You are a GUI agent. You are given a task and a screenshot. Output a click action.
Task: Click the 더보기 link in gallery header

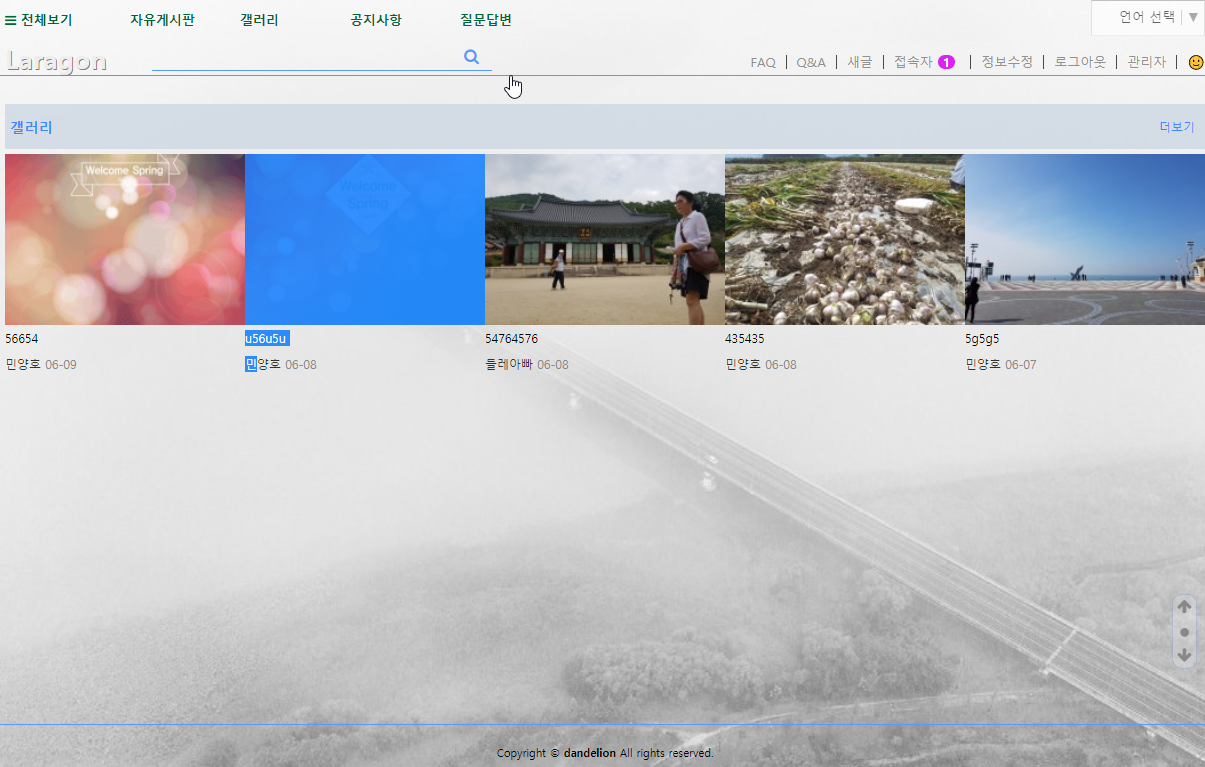coord(1176,127)
